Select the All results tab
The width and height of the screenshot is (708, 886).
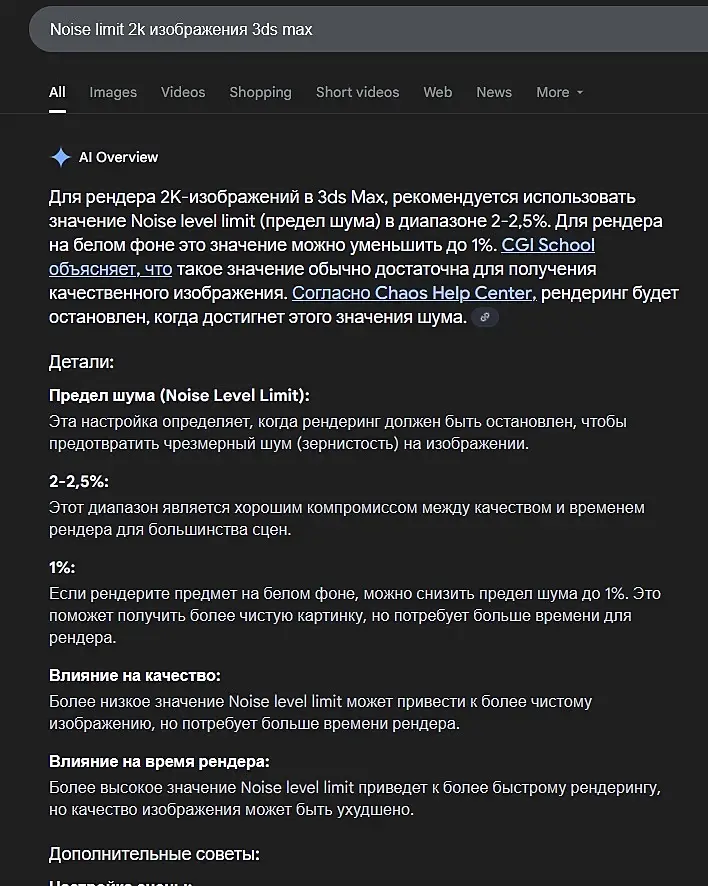pyautogui.click(x=57, y=92)
